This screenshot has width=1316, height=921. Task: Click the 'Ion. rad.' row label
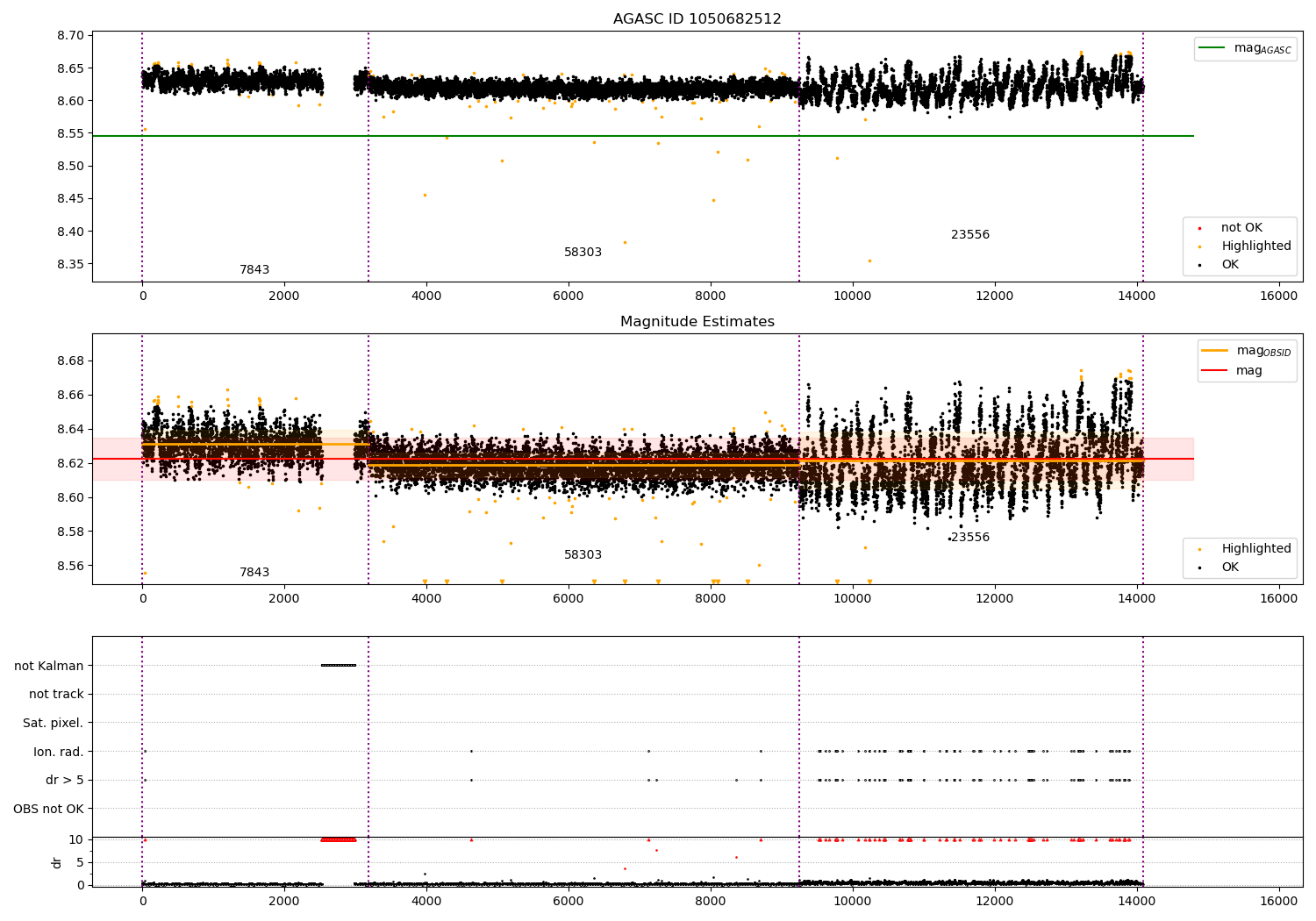[59, 752]
